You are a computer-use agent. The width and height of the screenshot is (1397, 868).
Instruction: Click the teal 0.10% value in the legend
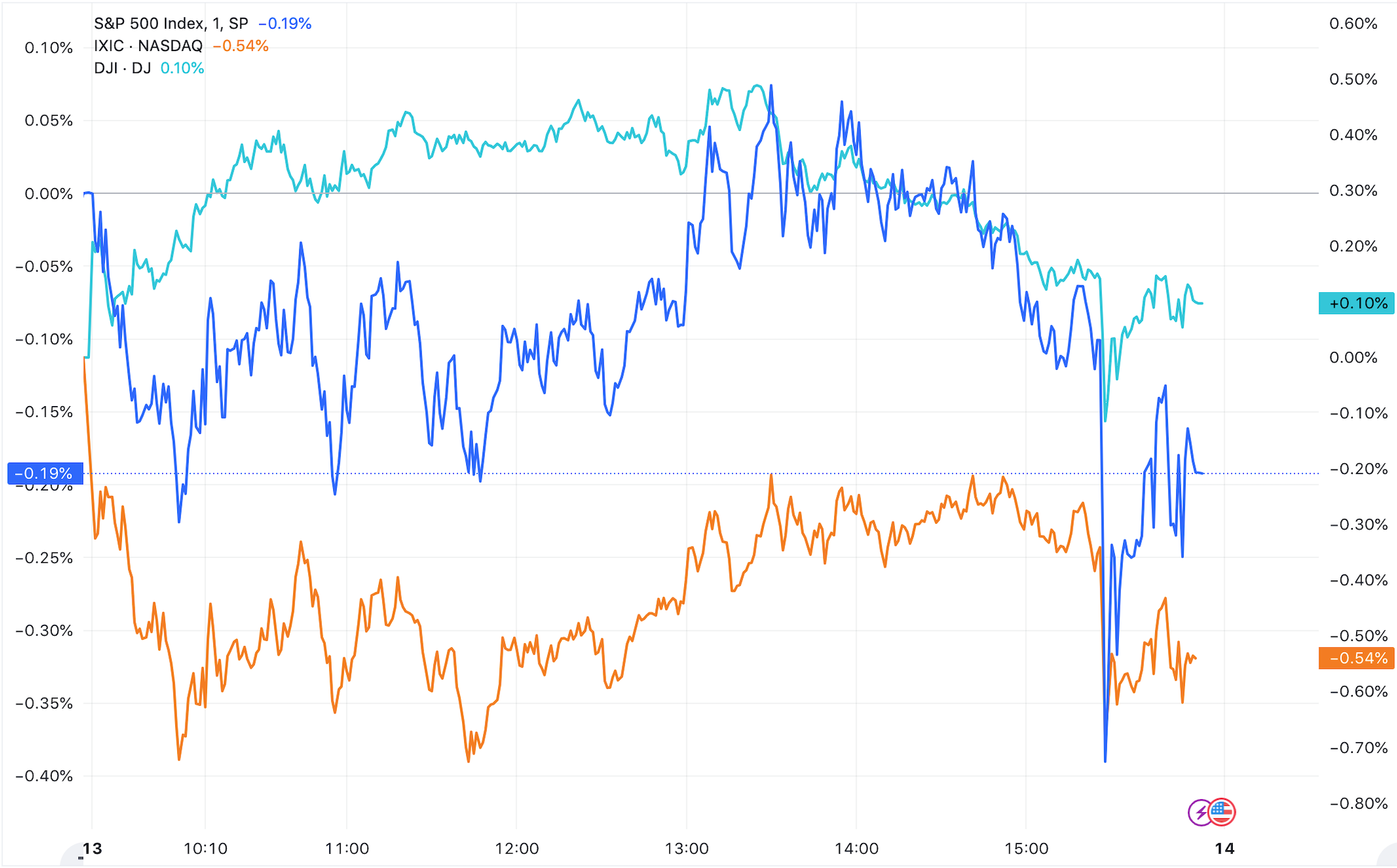(x=182, y=68)
